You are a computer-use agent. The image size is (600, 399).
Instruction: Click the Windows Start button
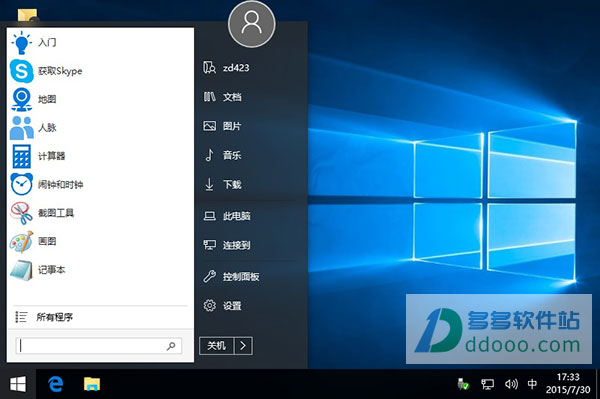click(18, 384)
